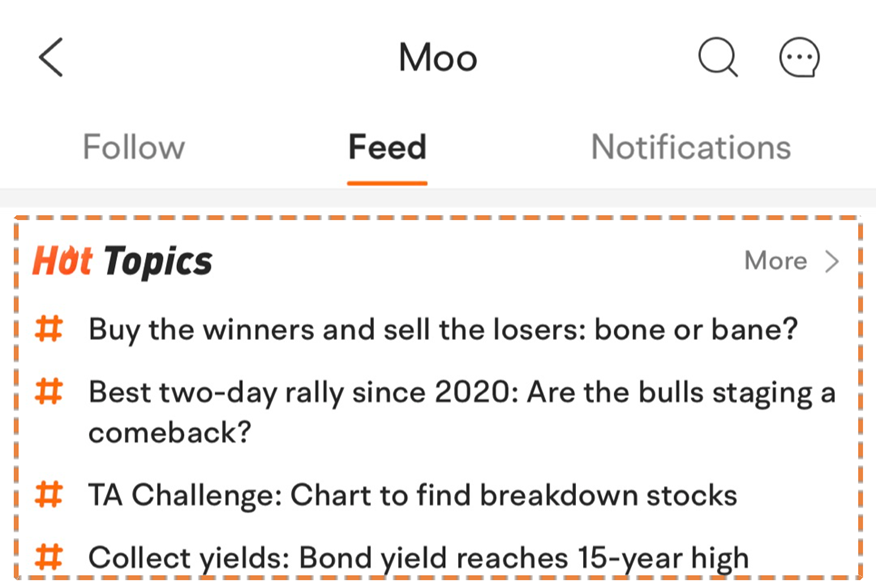
Task: Go back using the left arrow
Action: (51, 57)
